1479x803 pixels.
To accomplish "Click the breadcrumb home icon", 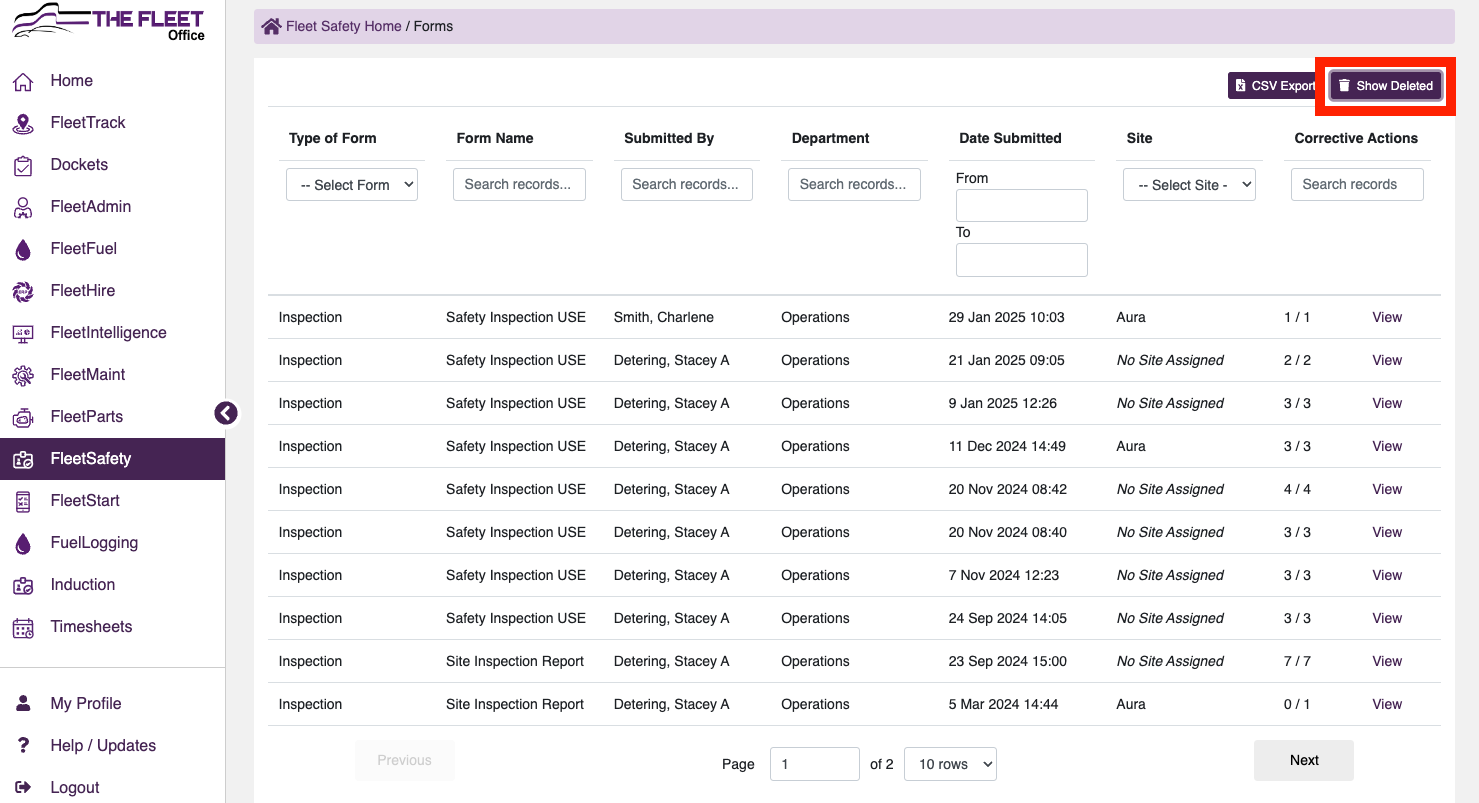I will [x=271, y=27].
